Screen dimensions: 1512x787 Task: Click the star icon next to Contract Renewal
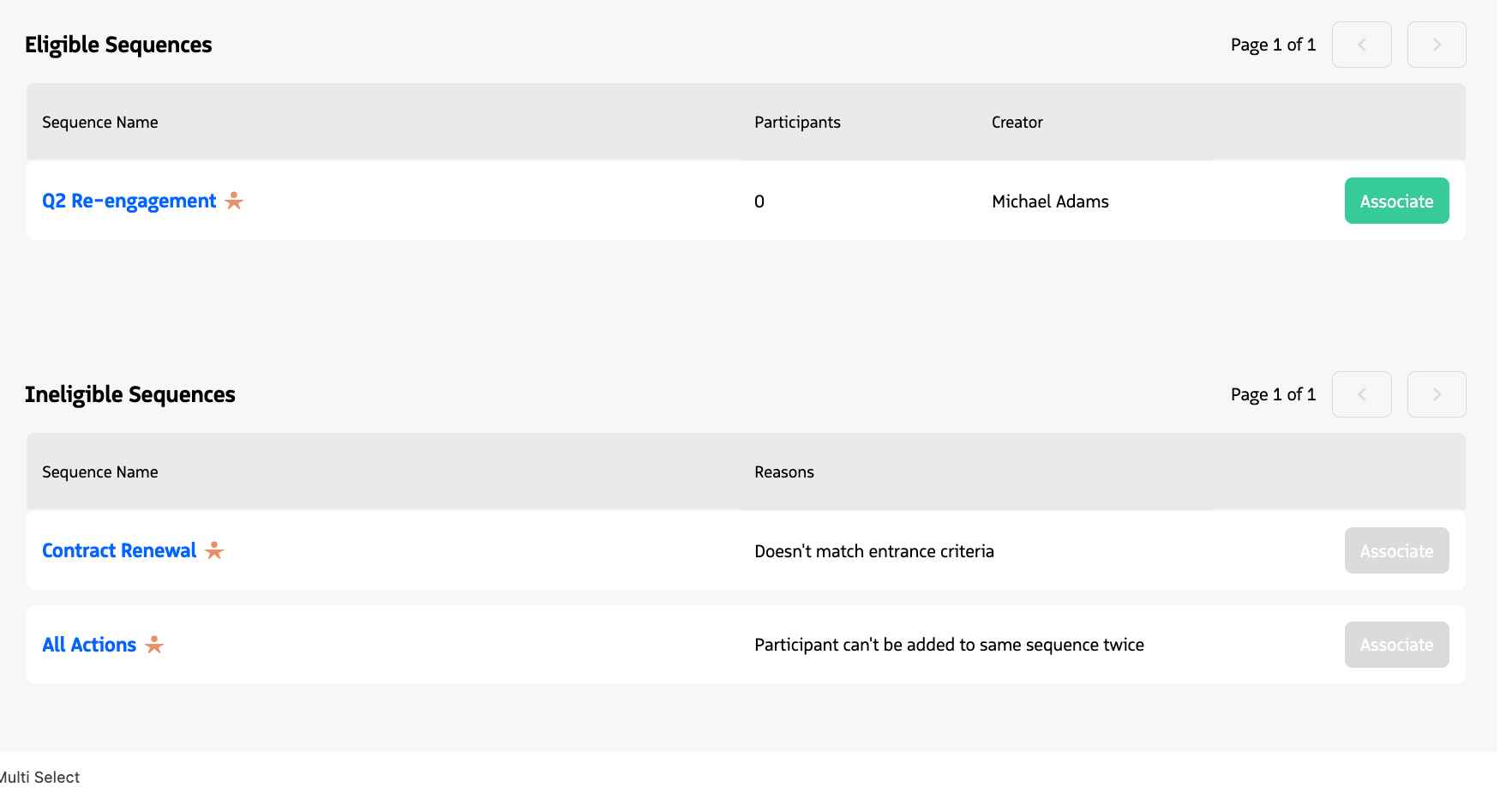(x=214, y=550)
